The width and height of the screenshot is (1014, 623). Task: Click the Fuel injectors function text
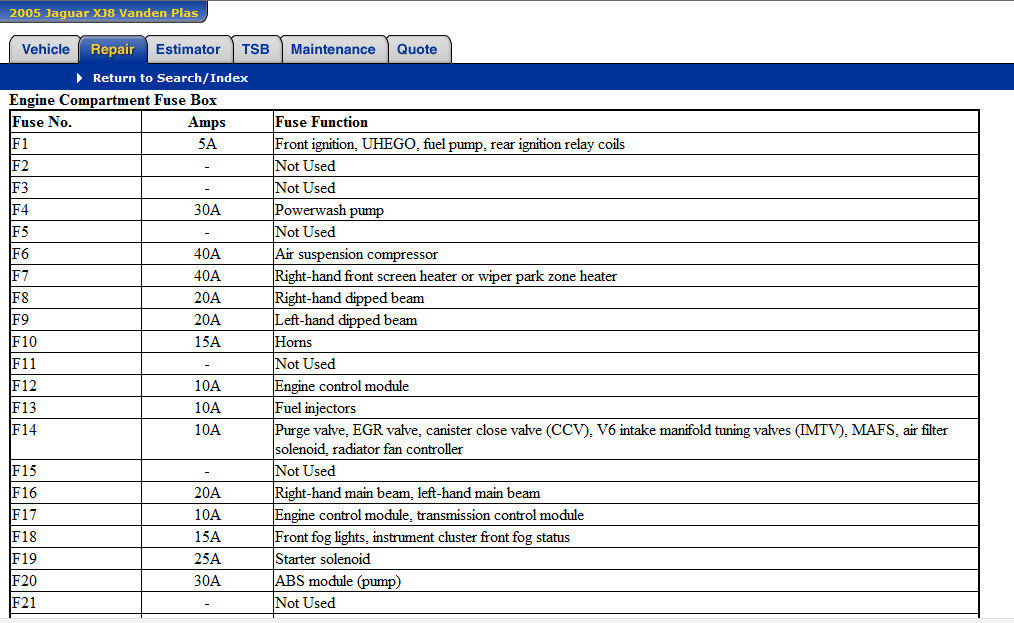(315, 408)
